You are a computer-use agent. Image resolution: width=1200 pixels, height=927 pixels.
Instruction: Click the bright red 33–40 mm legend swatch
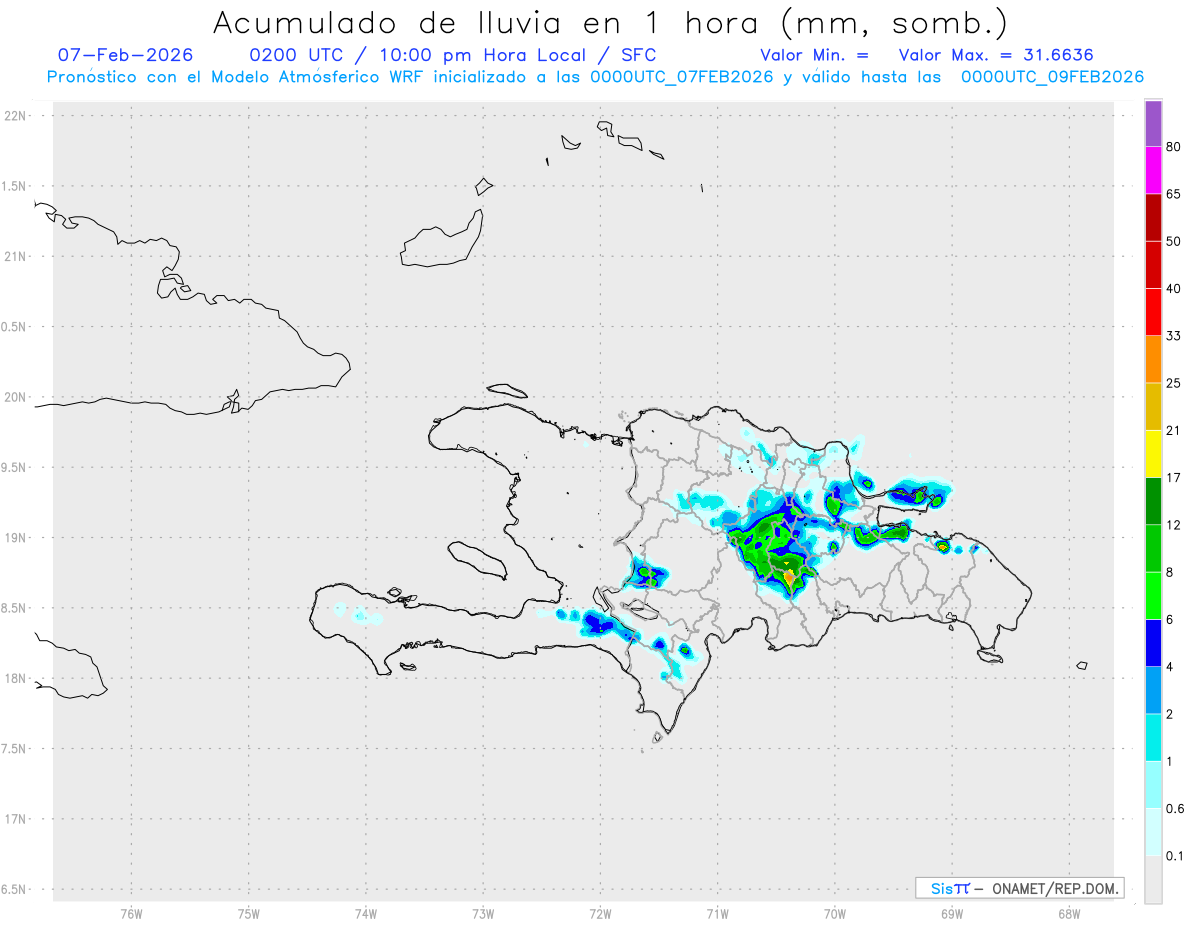pyautogui.click(x=1153, y=312)
